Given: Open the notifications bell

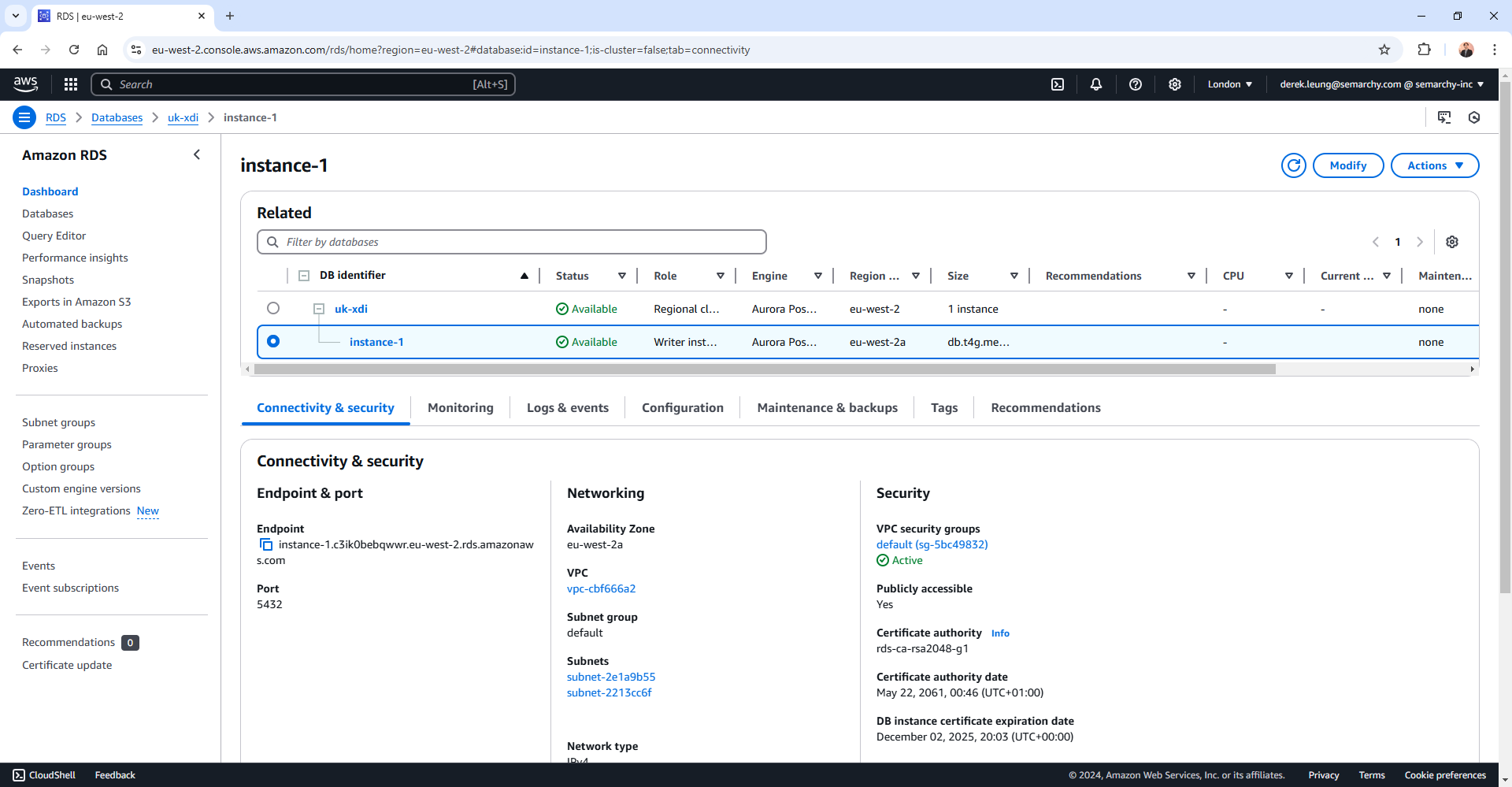Looking at the screenshot, I should (x=1096, y=84).
